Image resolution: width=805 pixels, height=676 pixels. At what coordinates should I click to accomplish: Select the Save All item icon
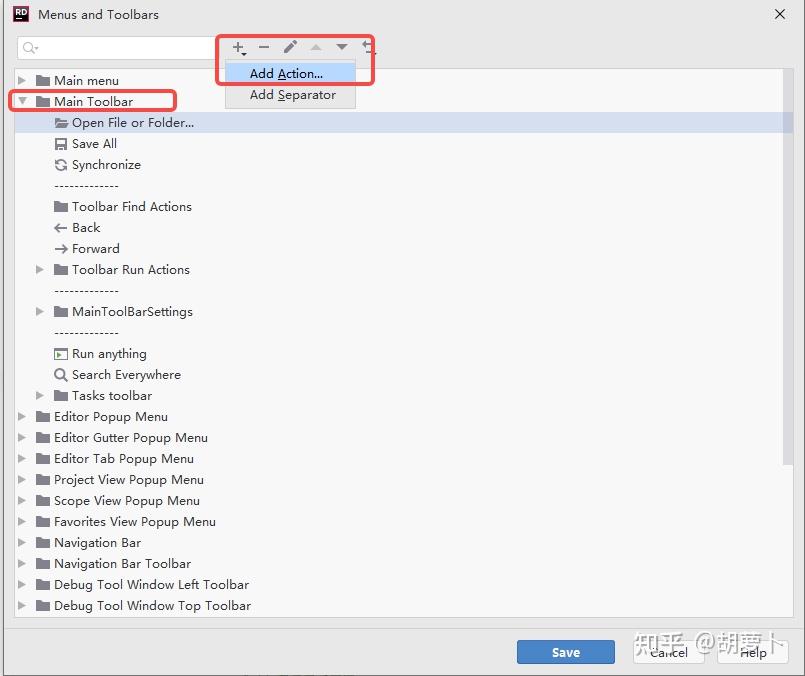point(60,143)
